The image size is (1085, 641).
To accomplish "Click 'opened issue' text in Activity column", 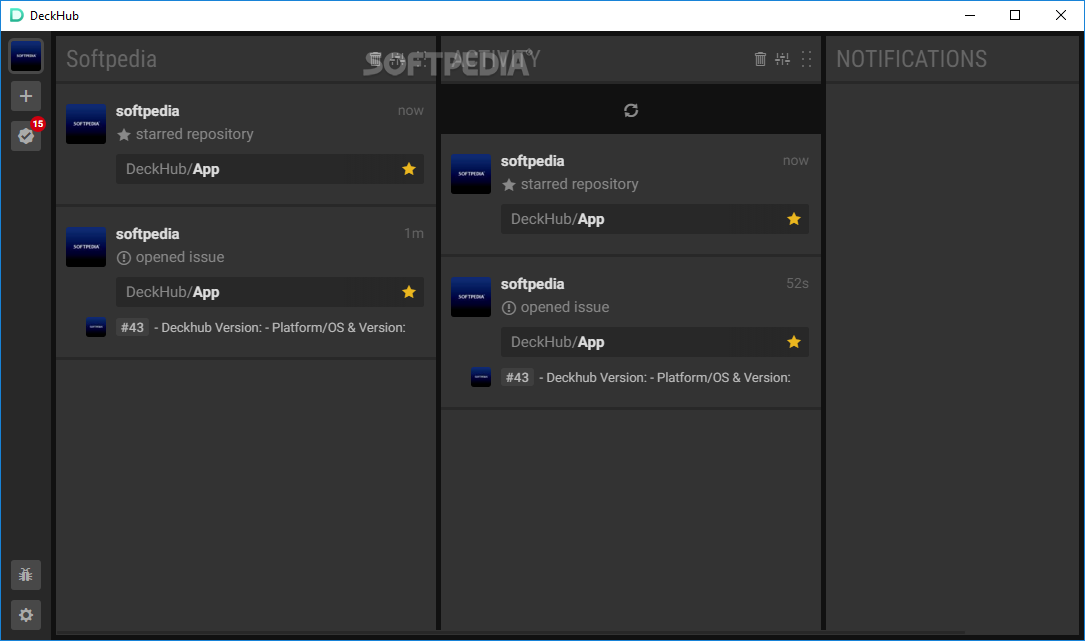I will (x=565, y=307).
